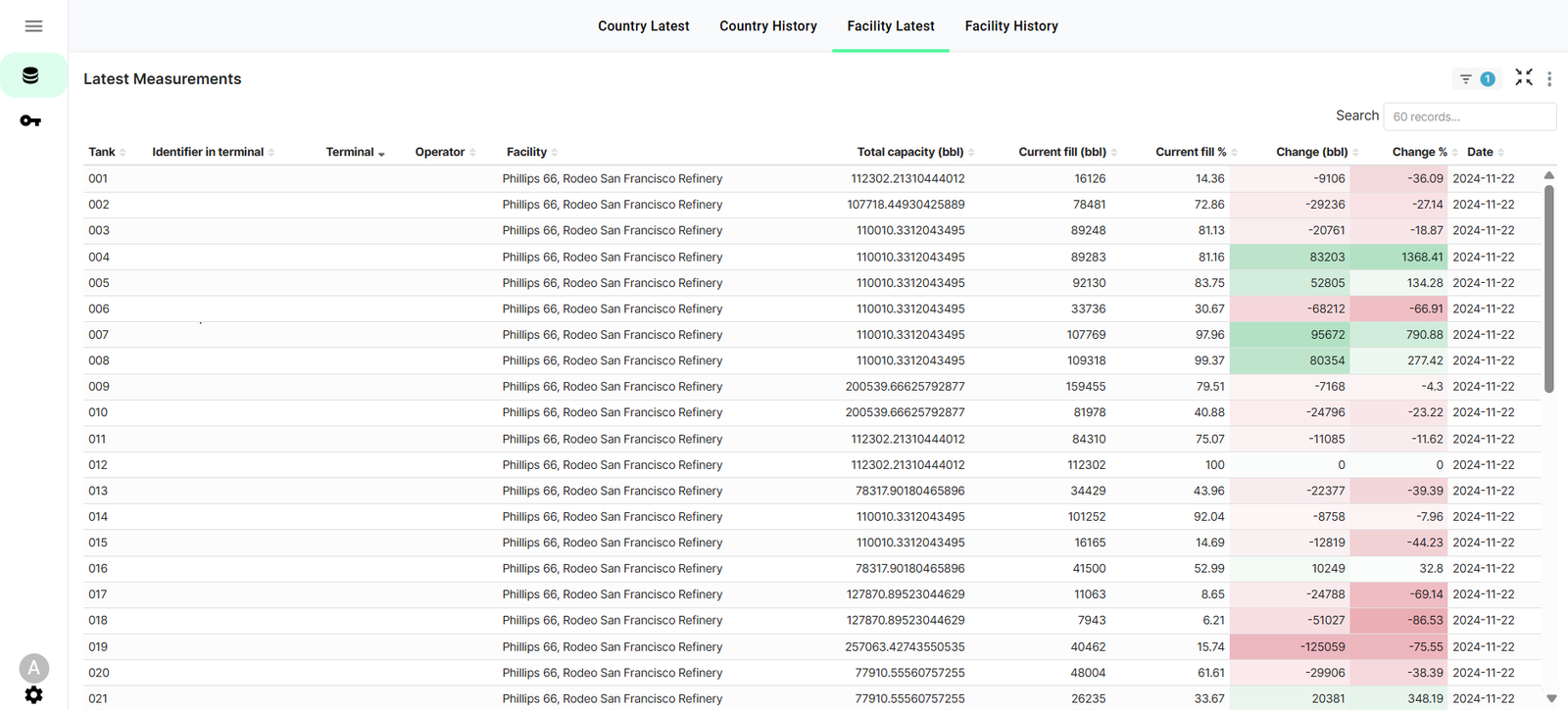
Task: Click the Latest Measurements heading
Action: coord(163,79)
